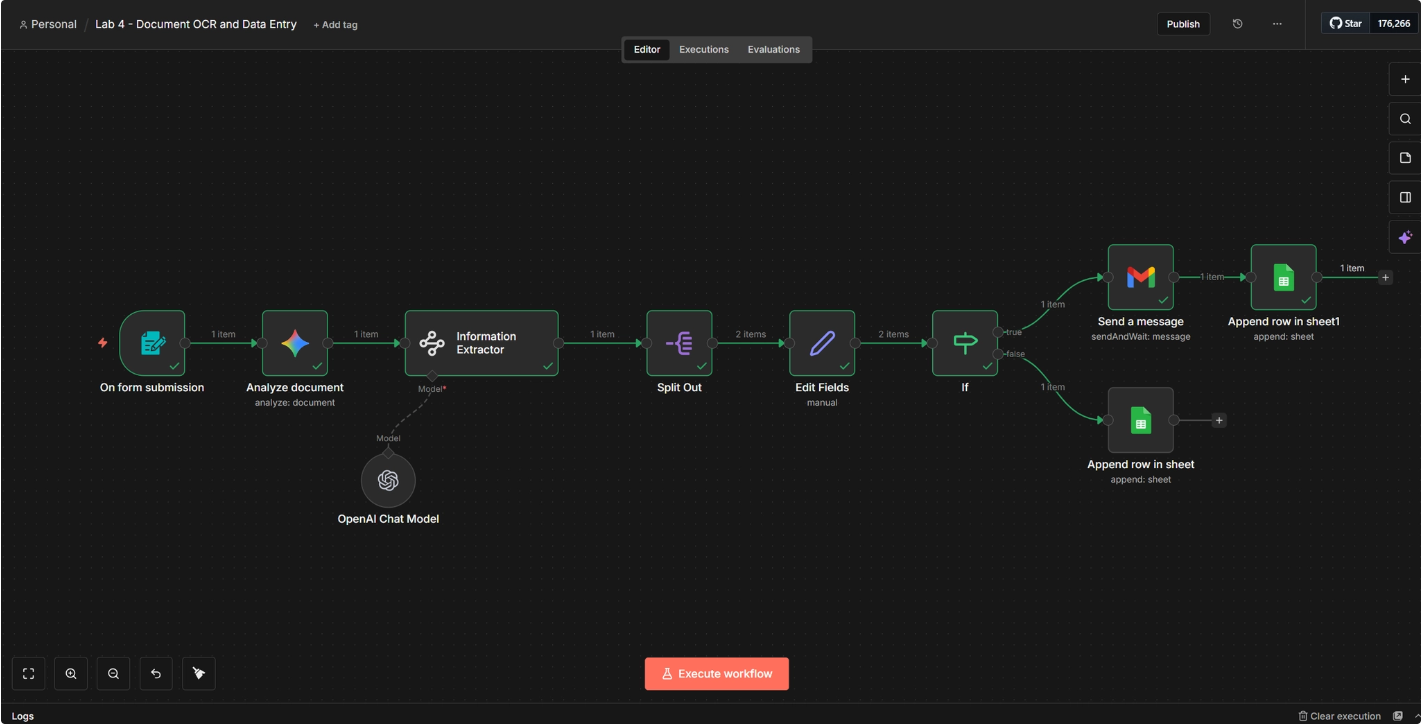Open the node creation panel with the plus icon
1422x726 pixels.
point(1404,79)
